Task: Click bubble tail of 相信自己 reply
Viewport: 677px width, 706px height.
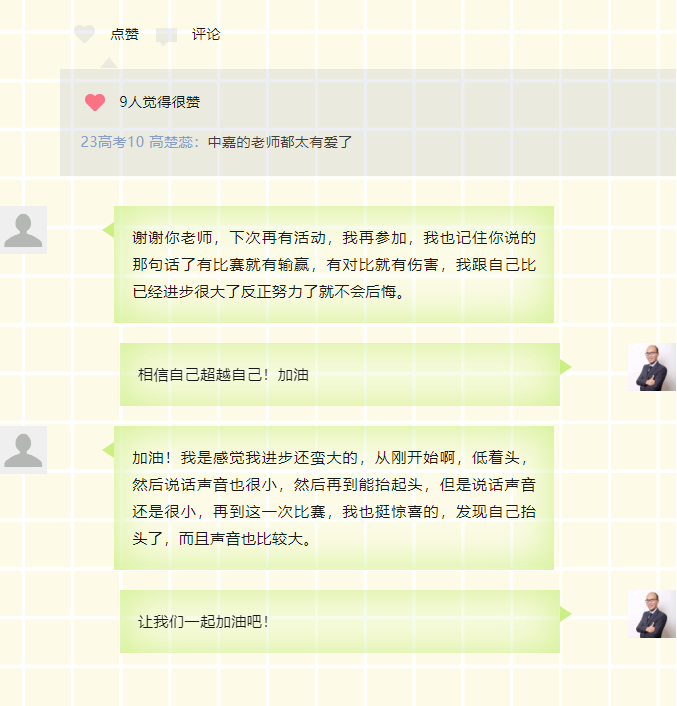Action: click(565, 367)
